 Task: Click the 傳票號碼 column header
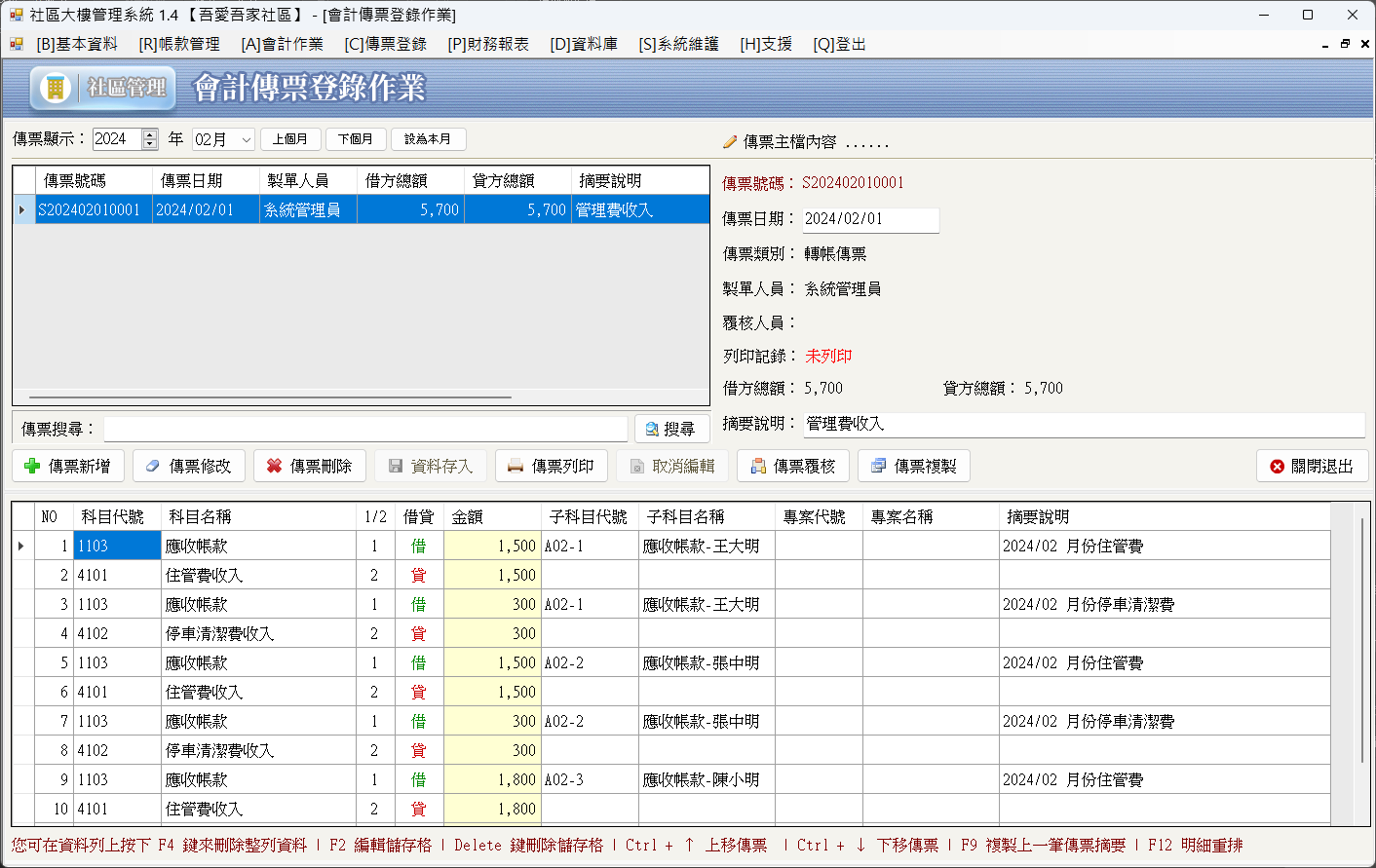[x=94, y=181]
